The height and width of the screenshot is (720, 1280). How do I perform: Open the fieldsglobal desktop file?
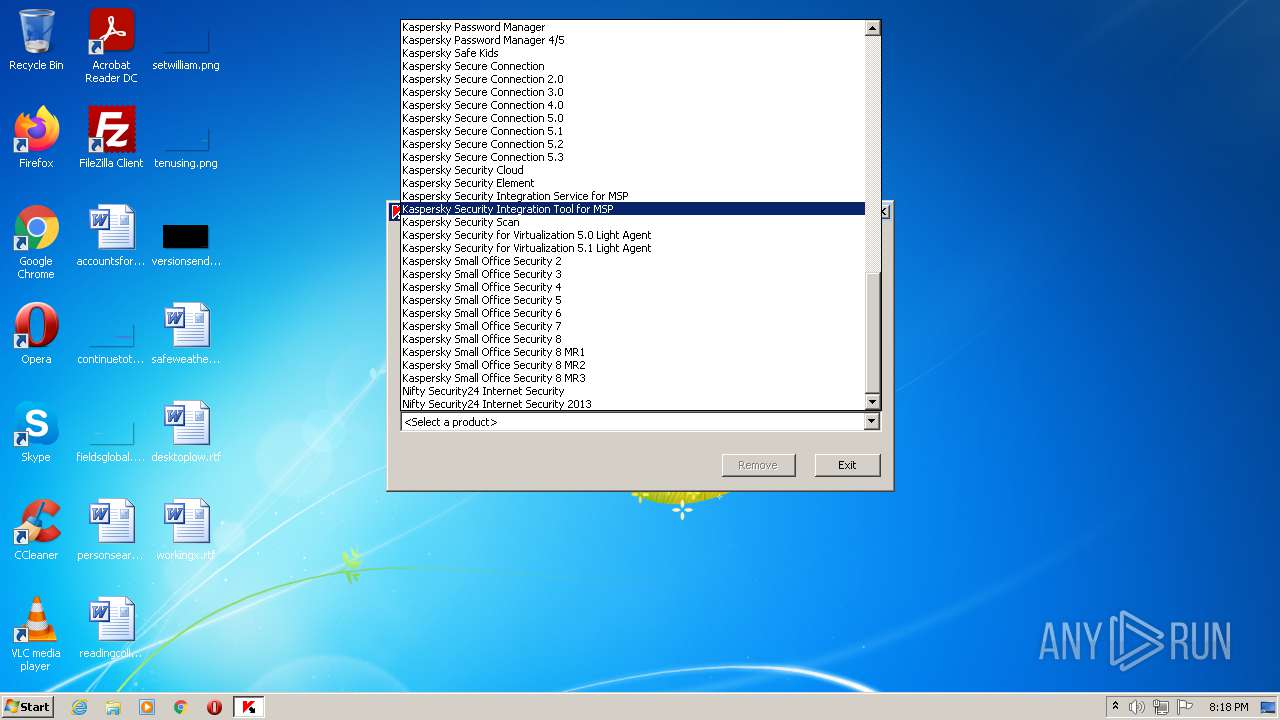tap(111, 440)
